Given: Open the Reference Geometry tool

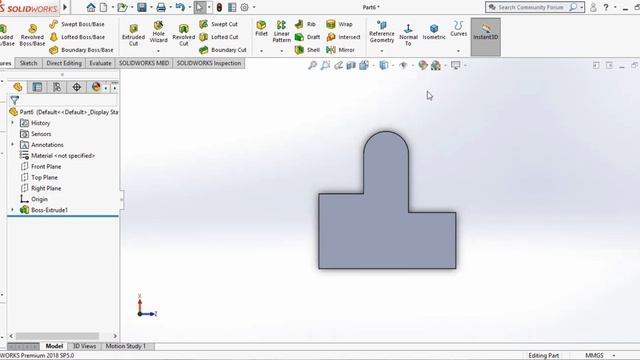Looking at the screenshot, I should pos(382,32).
